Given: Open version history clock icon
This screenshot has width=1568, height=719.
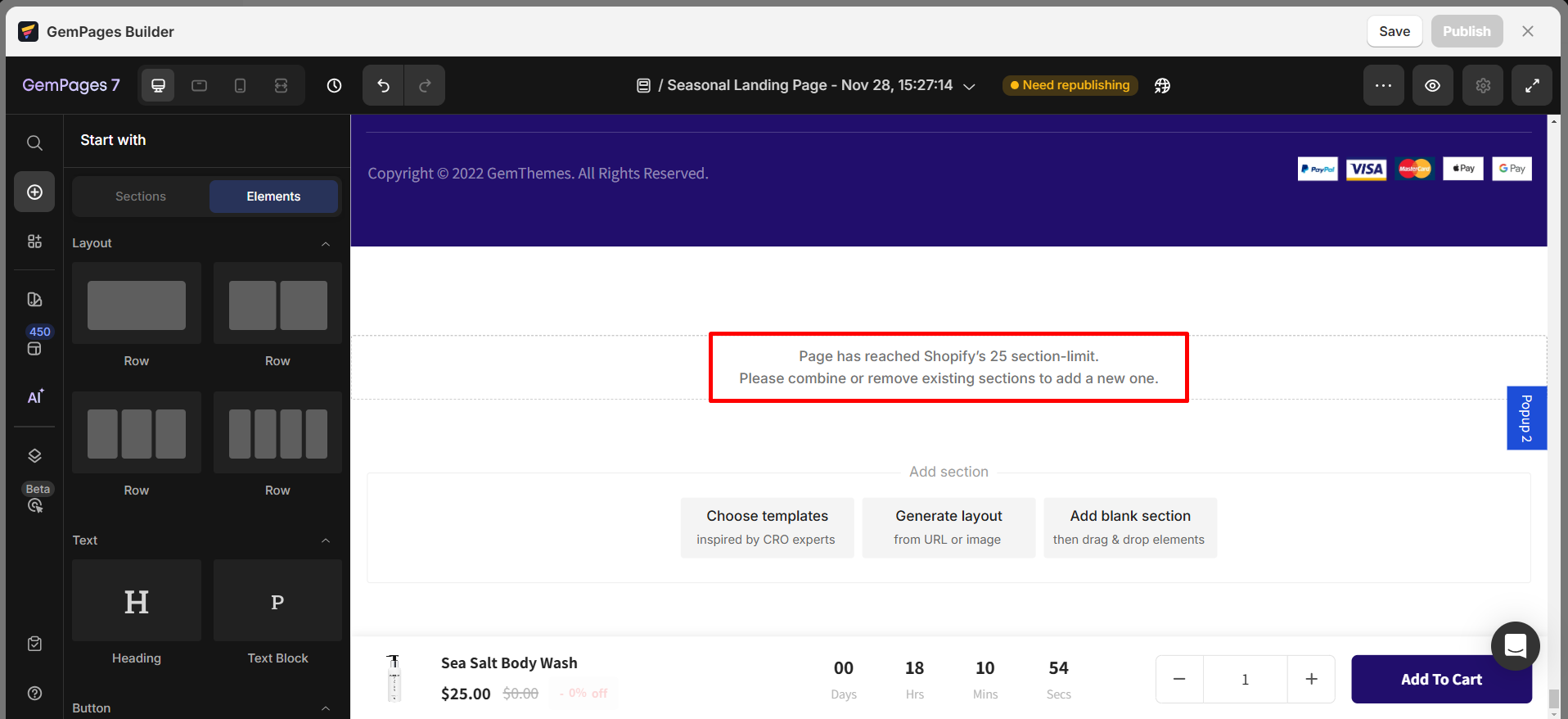Looking at the screenshot, I should tap(334, 86).
